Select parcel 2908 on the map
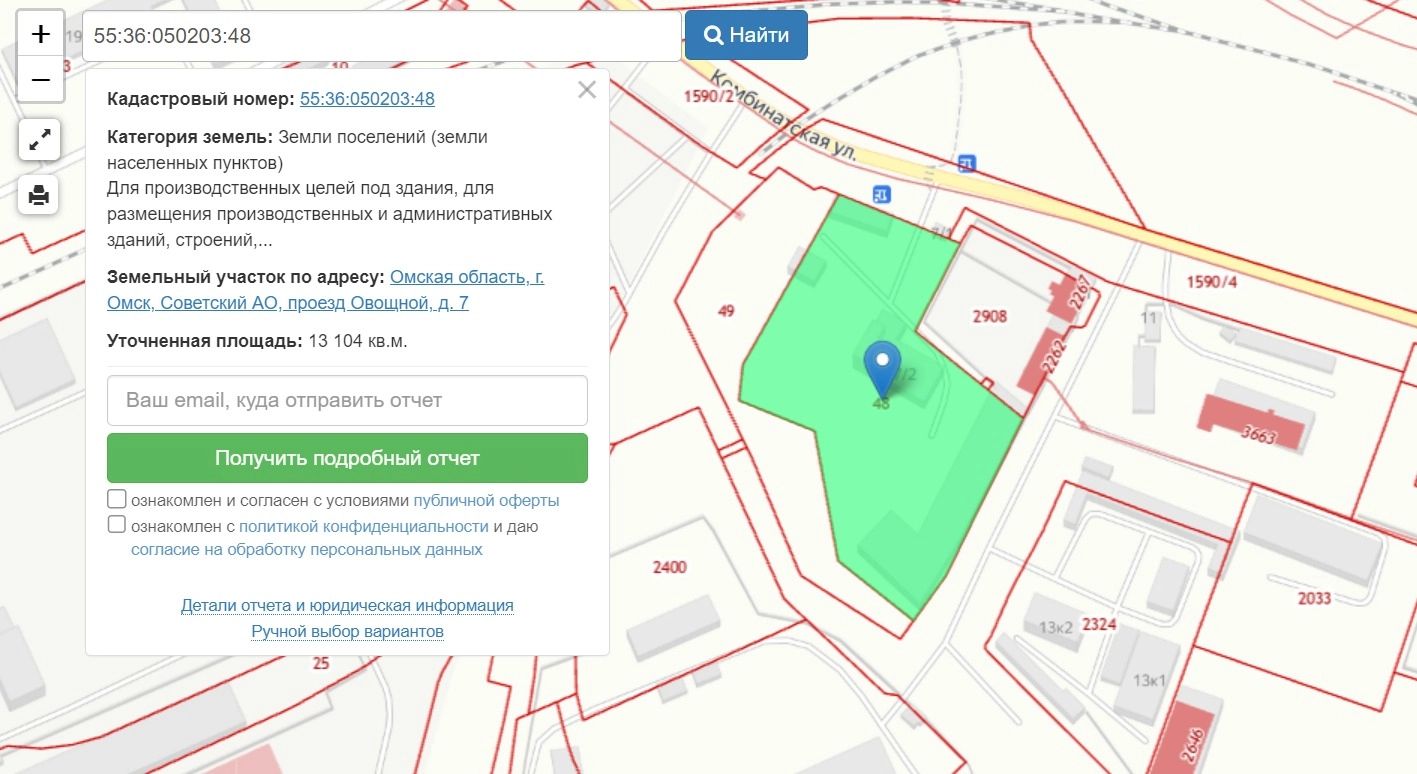Image resolution: width=1417 pixels, height=774 pixels. (988, 317)
